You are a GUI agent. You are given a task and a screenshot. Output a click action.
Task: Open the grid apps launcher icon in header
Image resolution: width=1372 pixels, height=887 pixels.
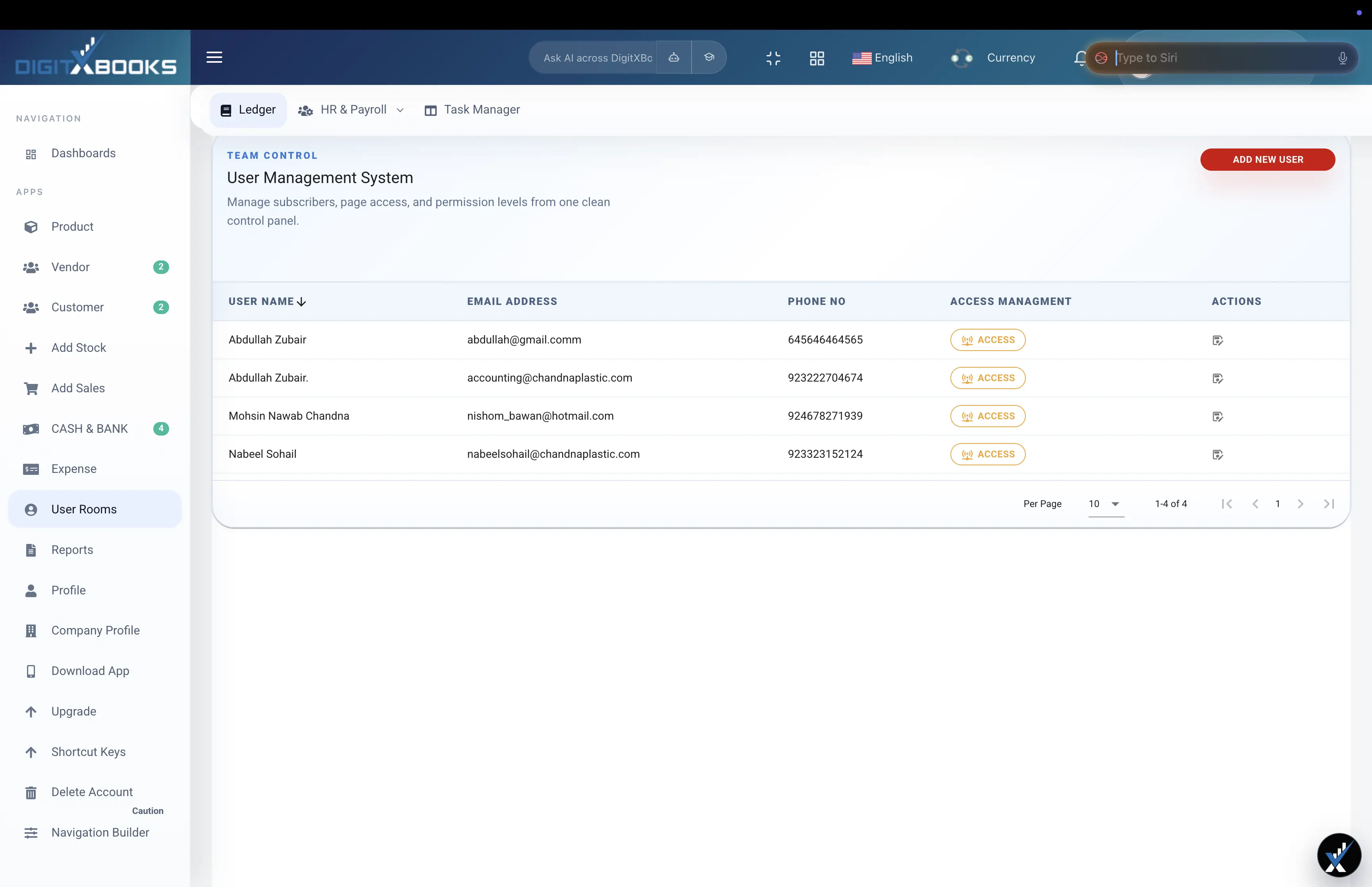817,58
